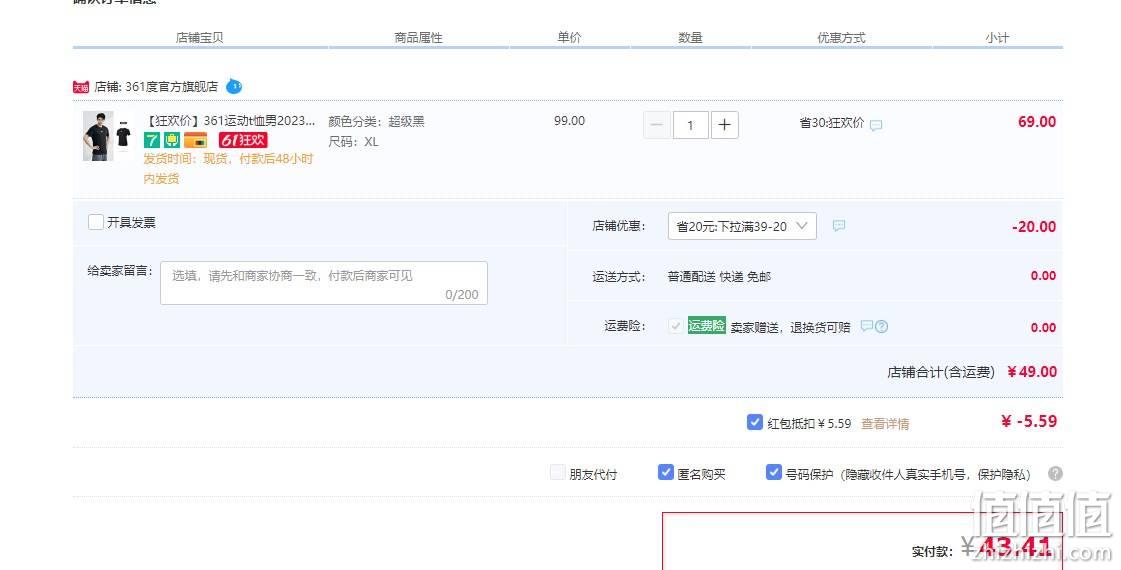Screen dimensions: 1121x570
Task: Toggle the 运费险 checkbox
Action: click(x=675, y=326)
